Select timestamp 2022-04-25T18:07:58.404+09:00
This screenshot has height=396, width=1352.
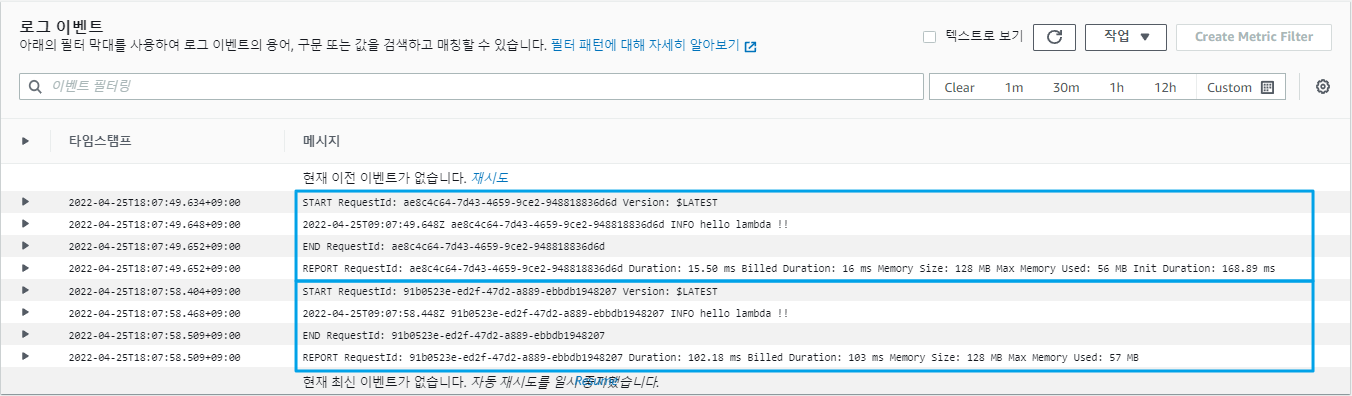154,292
